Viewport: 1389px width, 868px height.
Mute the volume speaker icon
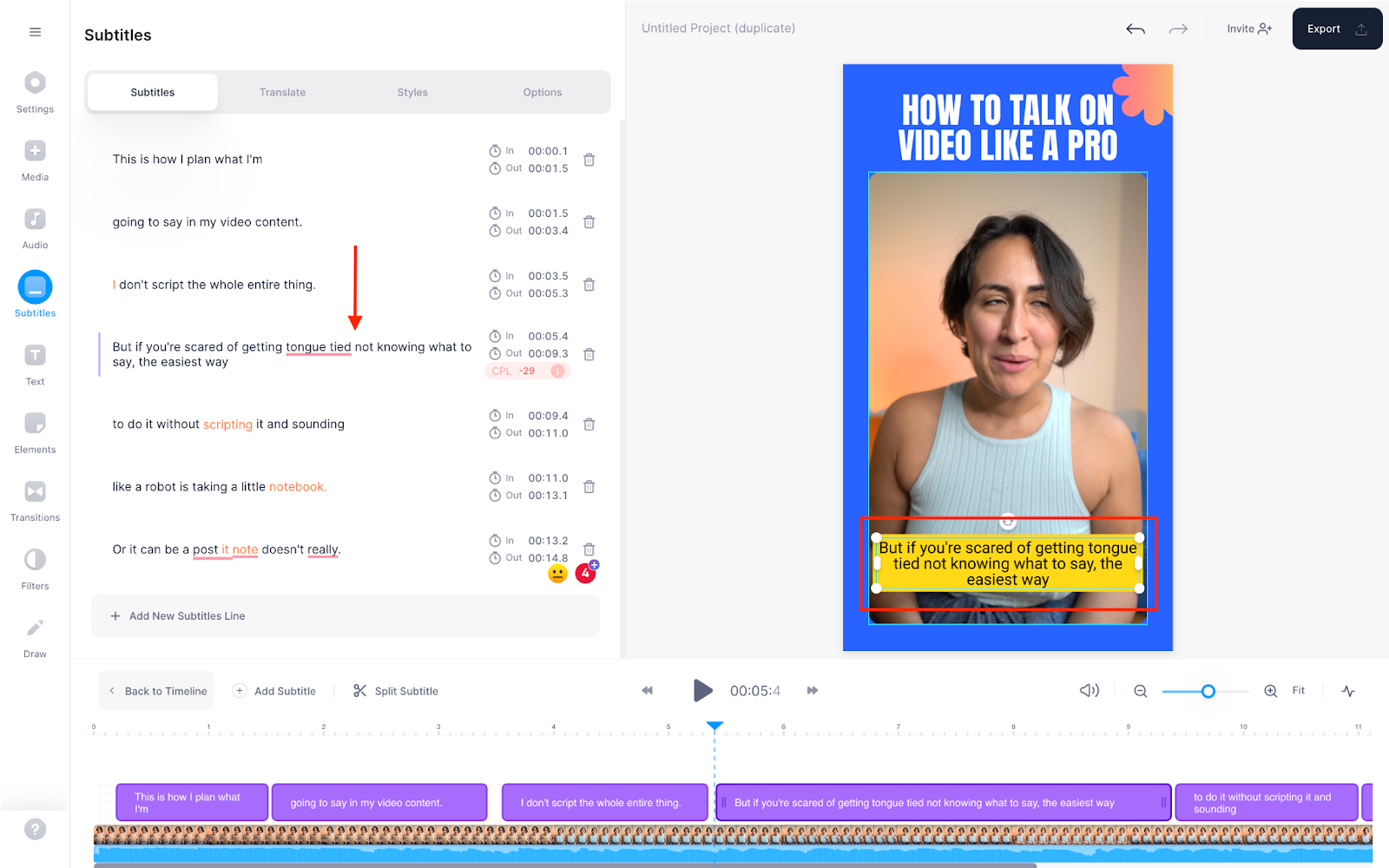coord(1089,691)
